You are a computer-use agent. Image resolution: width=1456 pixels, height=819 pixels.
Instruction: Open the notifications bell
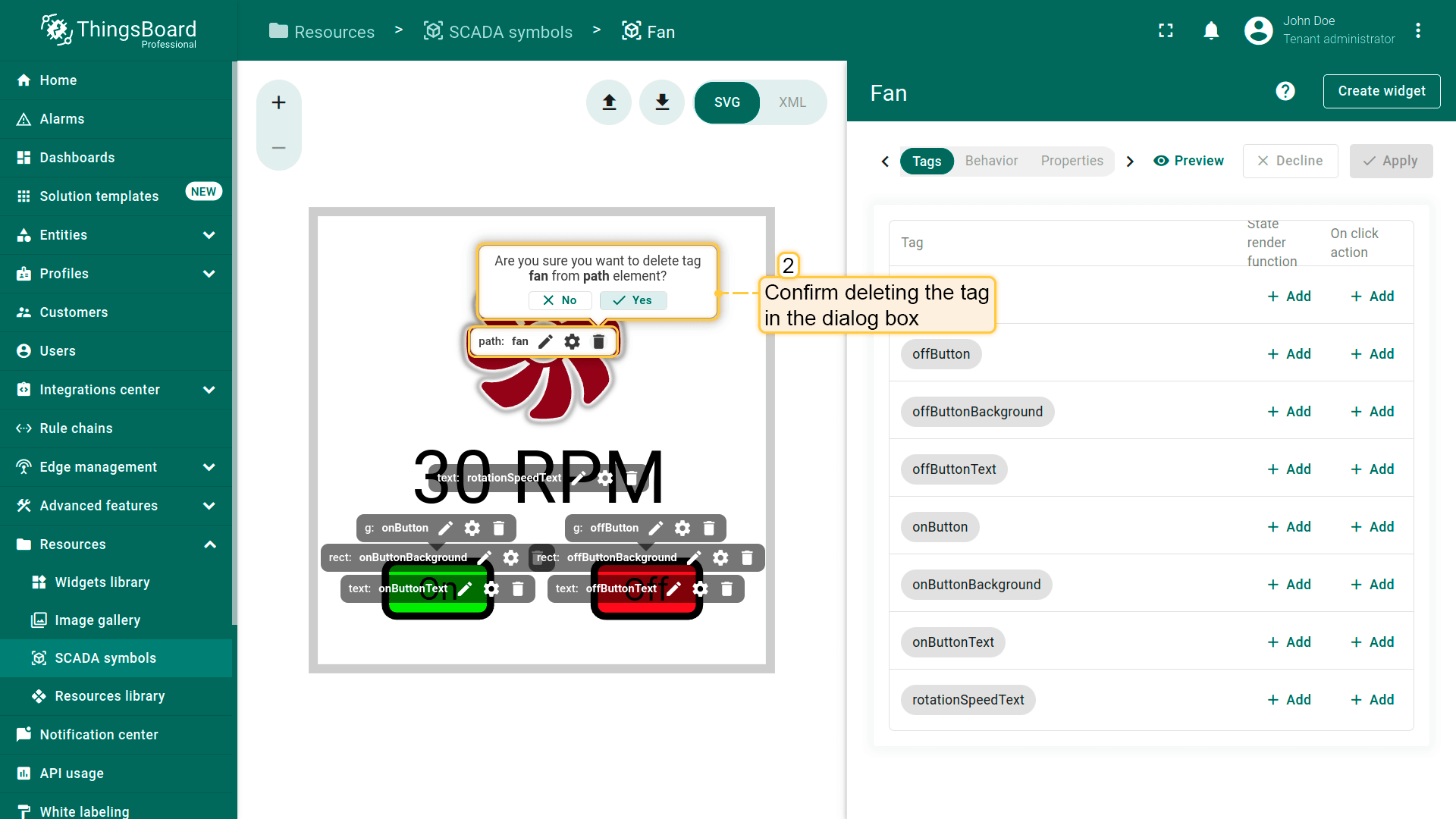(1211, 30)
